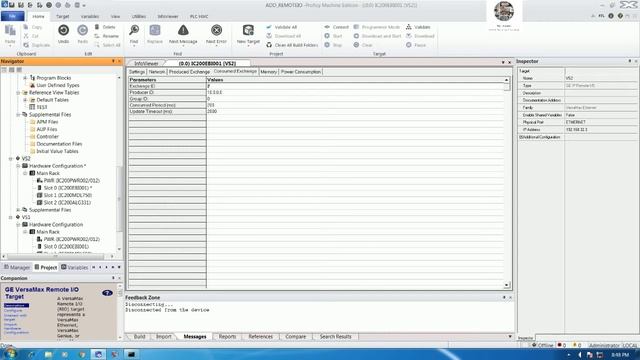Screen dimensions: 640x360
Task: Select the Documentation Files folder
Action: point(59,144)
